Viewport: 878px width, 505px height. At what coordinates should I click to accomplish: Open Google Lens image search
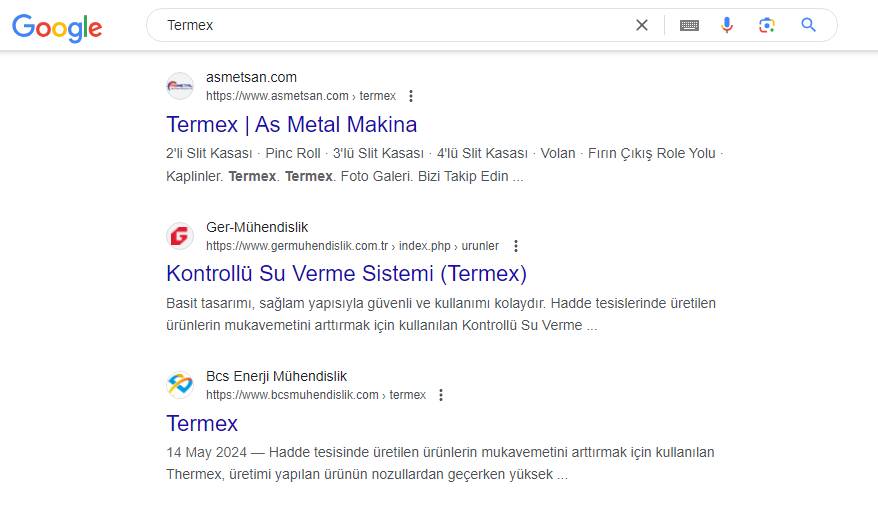(x=767, y=25)
